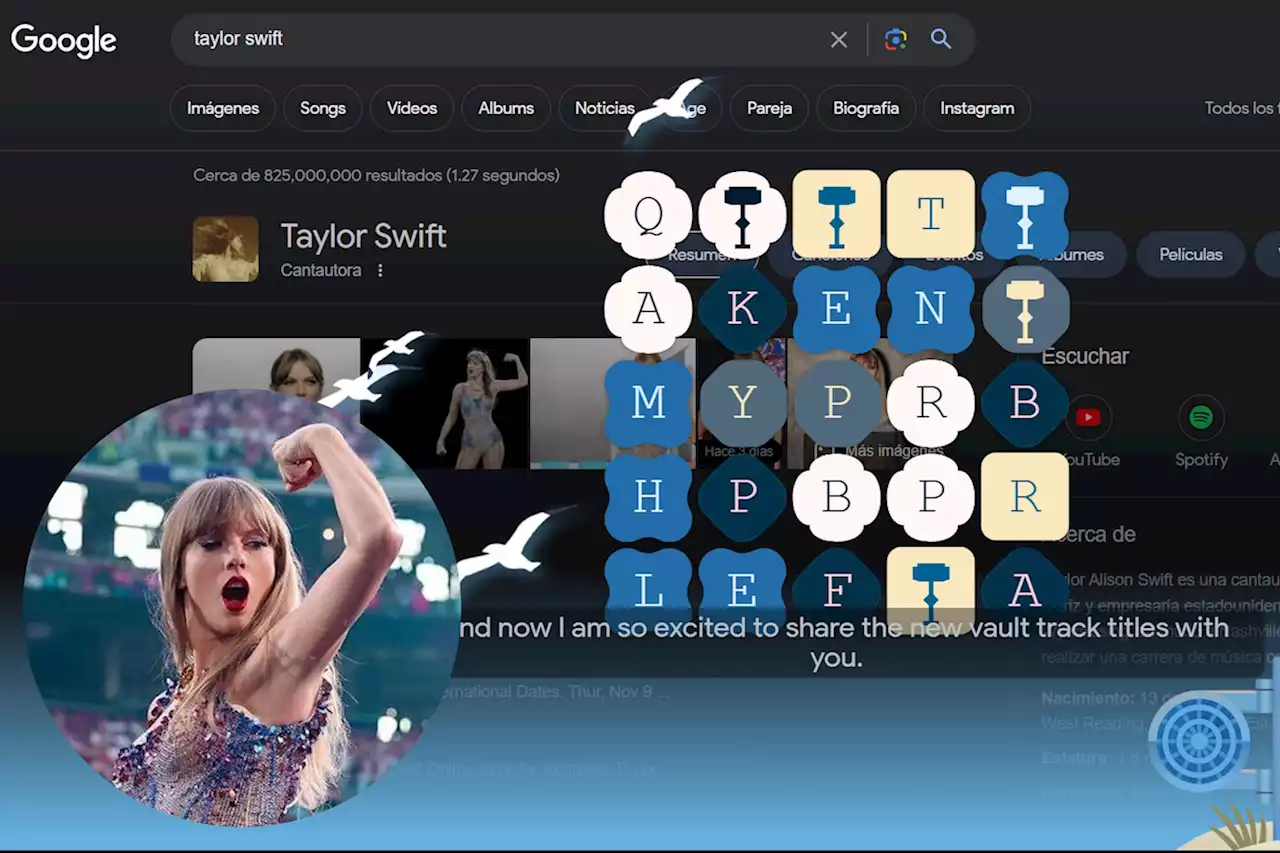Select the white Q puzzle tile
Viewport: 1280px width, 853px height.
648,215
